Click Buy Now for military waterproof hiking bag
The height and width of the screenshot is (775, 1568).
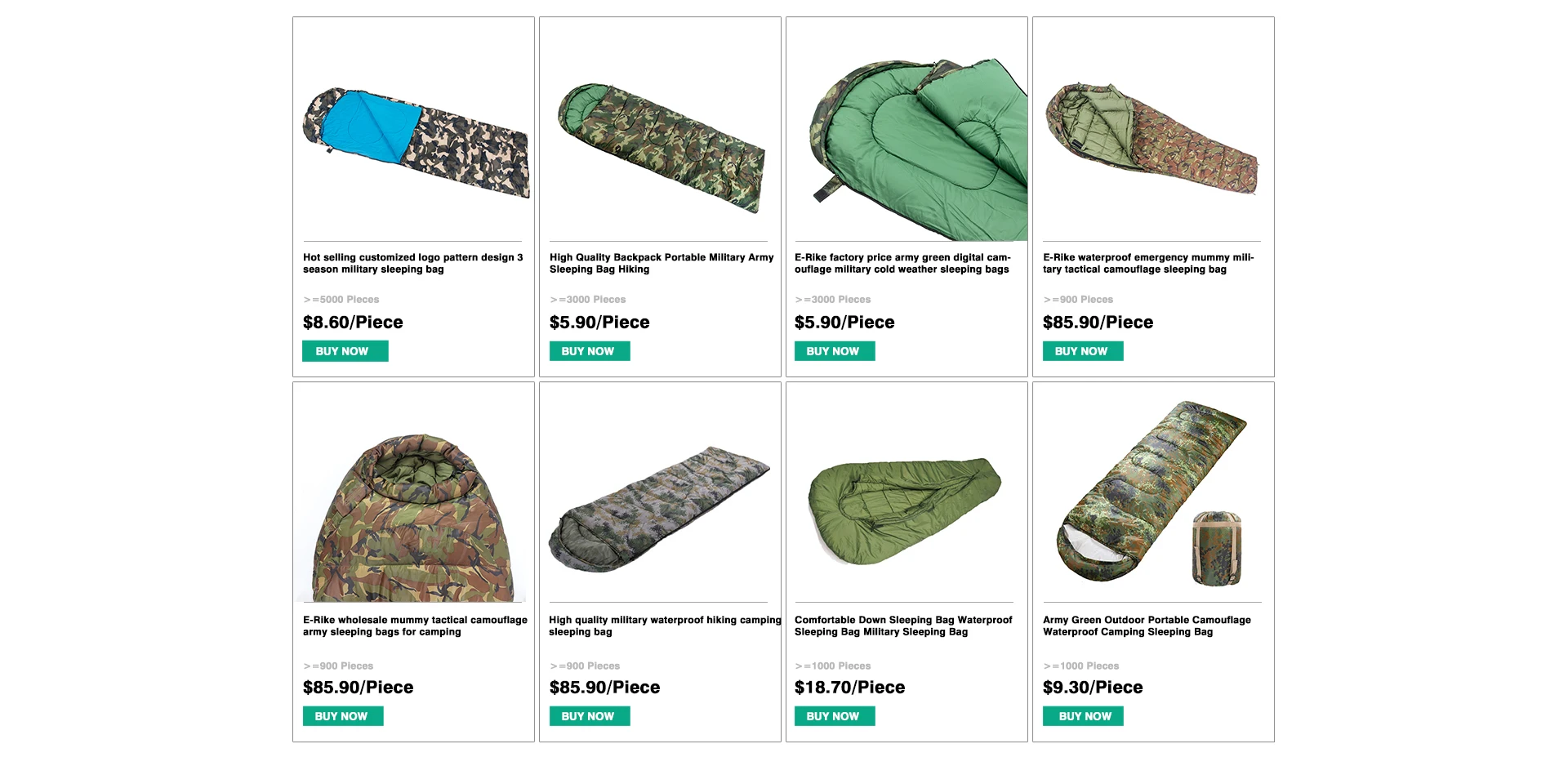pos(590,716)
